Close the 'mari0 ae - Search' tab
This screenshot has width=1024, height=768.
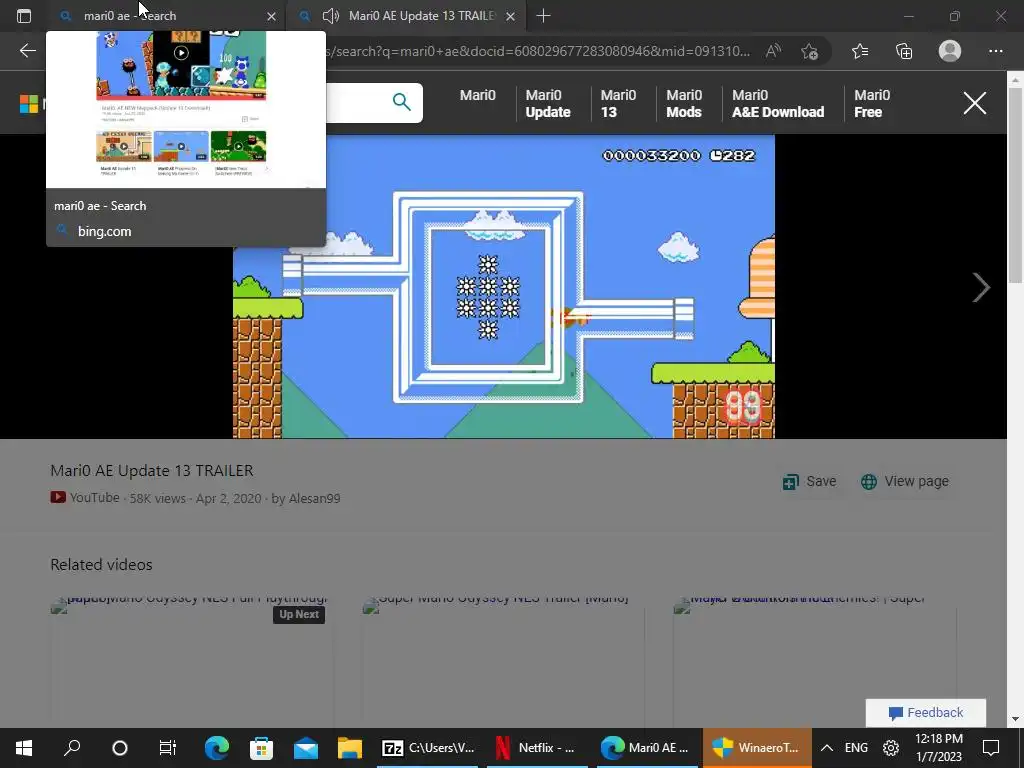click(271, 16)
